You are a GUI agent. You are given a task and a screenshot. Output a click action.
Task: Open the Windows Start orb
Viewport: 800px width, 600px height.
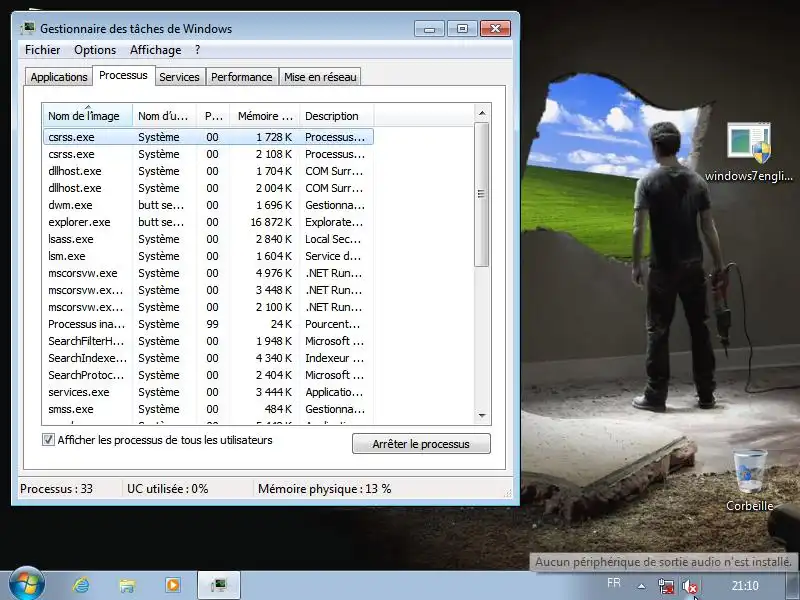pyautogui.click(x=26, y=585)
